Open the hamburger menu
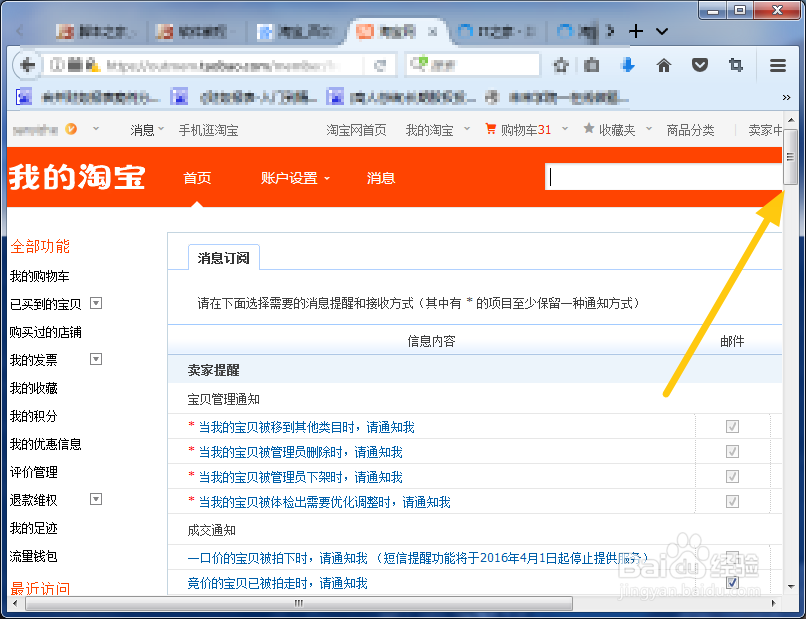The width and height of the screenshot is (806, 619). 778,65
